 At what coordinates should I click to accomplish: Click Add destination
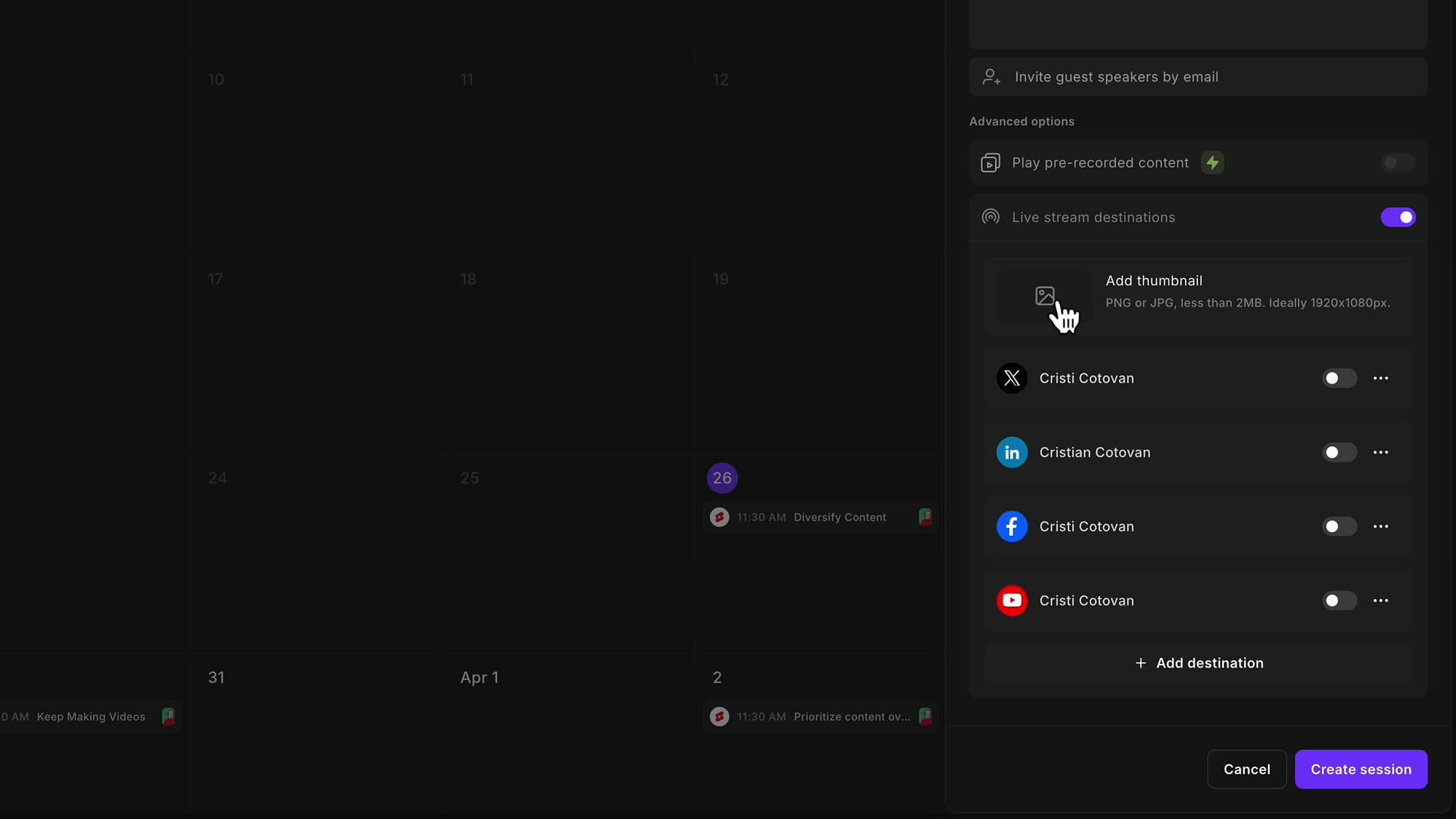[1198, 663]
